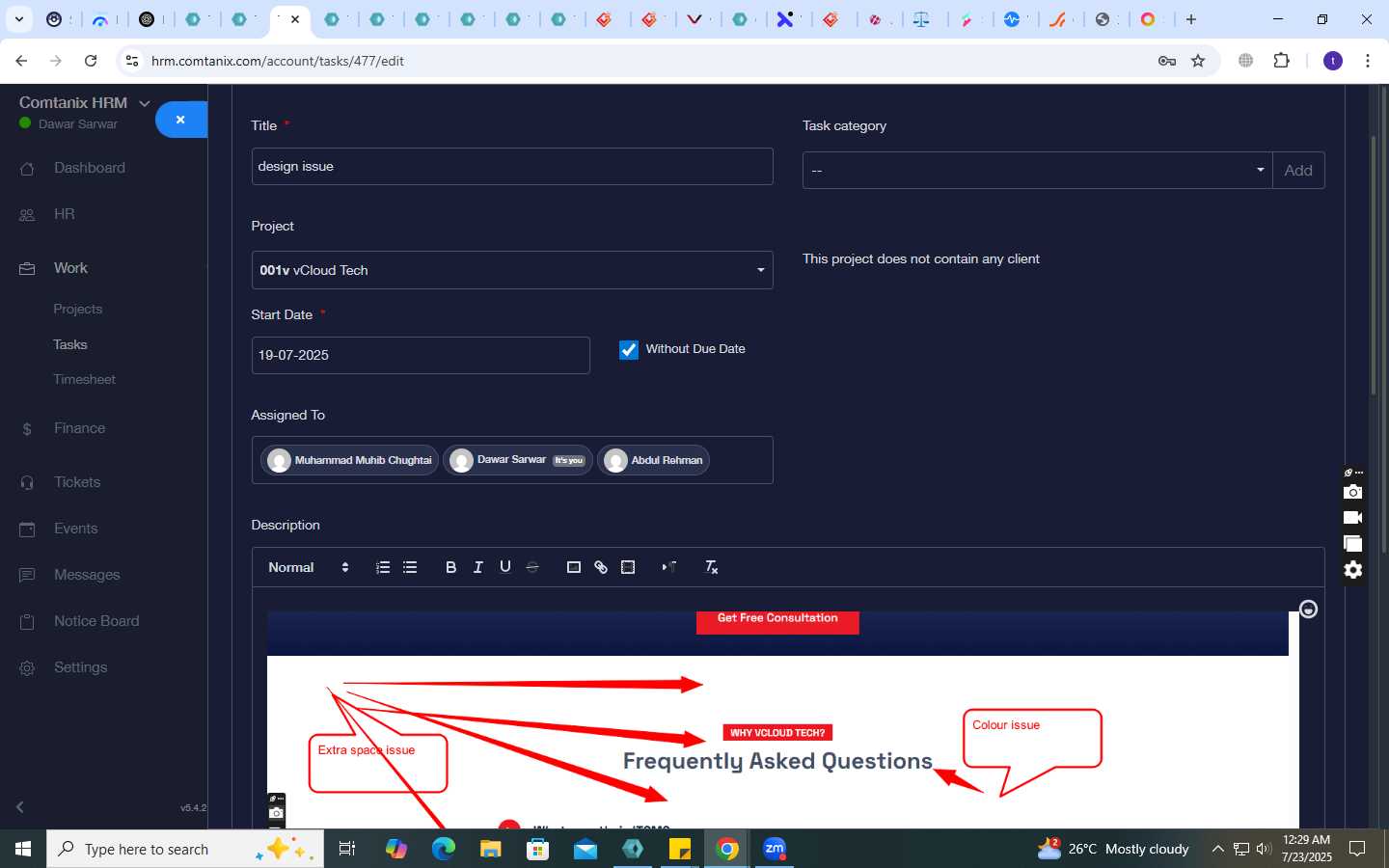Open Tickets from sidebar
This screenshot has height=868, width=1389.
point(77,482)
